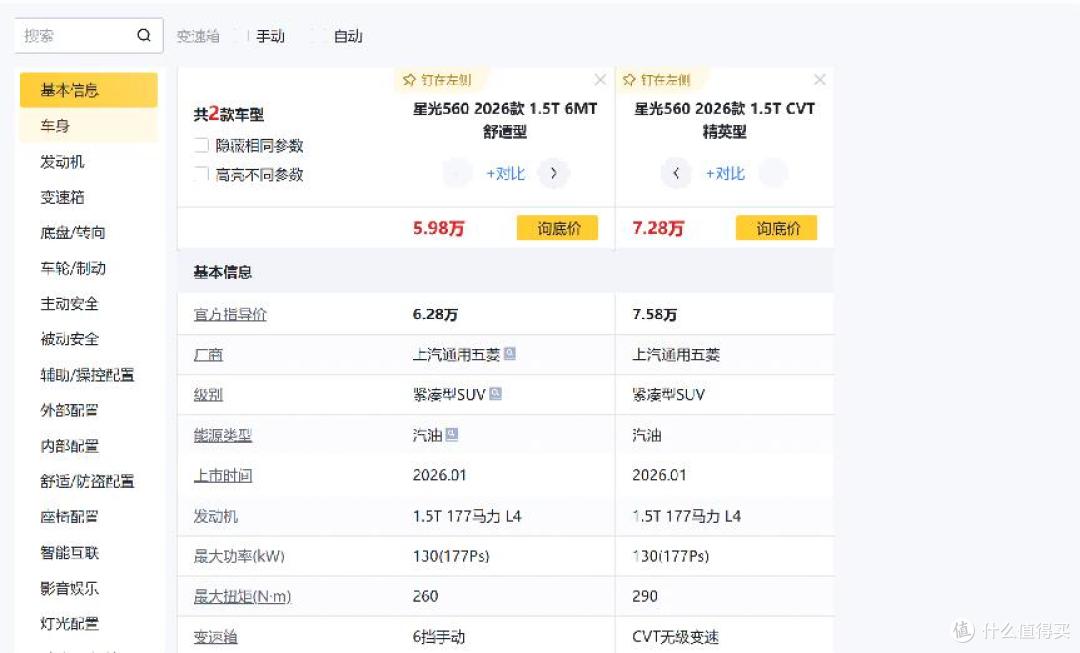
Task: Click info icon beside 汽油
Action: (452, 434)
